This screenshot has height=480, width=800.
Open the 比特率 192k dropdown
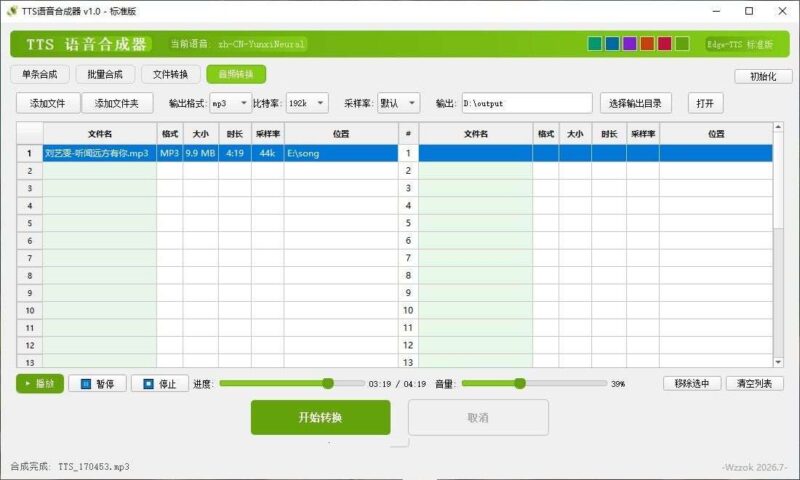pyautogui.click(x=307, y=103)
